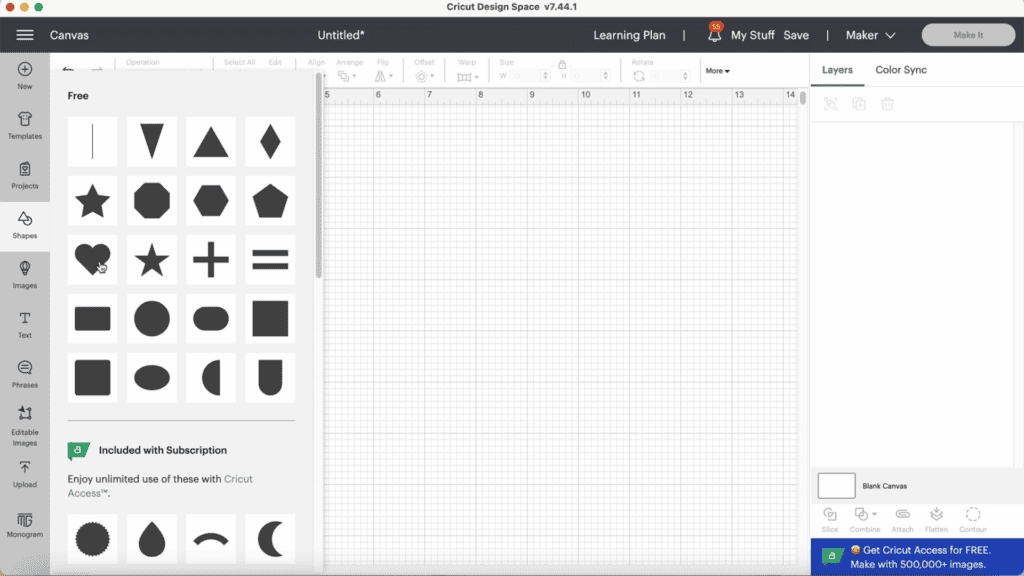
Task: Open the Projects panel
Action: (x=25, y=175)
